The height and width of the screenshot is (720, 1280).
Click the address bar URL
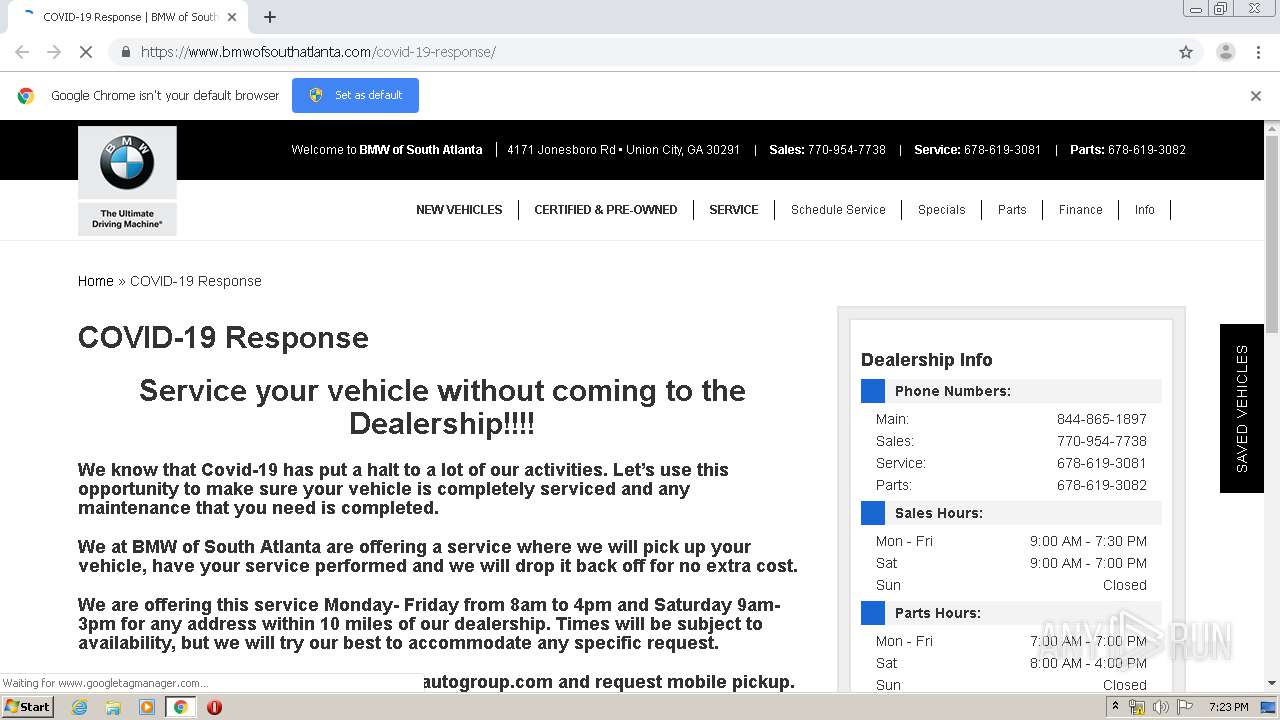point(318,52)
